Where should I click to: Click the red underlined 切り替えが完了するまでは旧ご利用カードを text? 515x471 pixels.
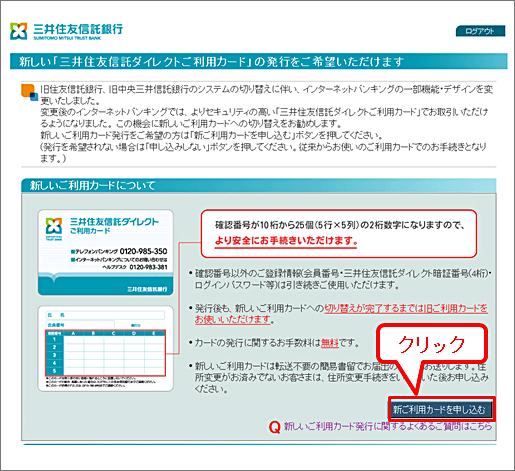click(406, 308)
